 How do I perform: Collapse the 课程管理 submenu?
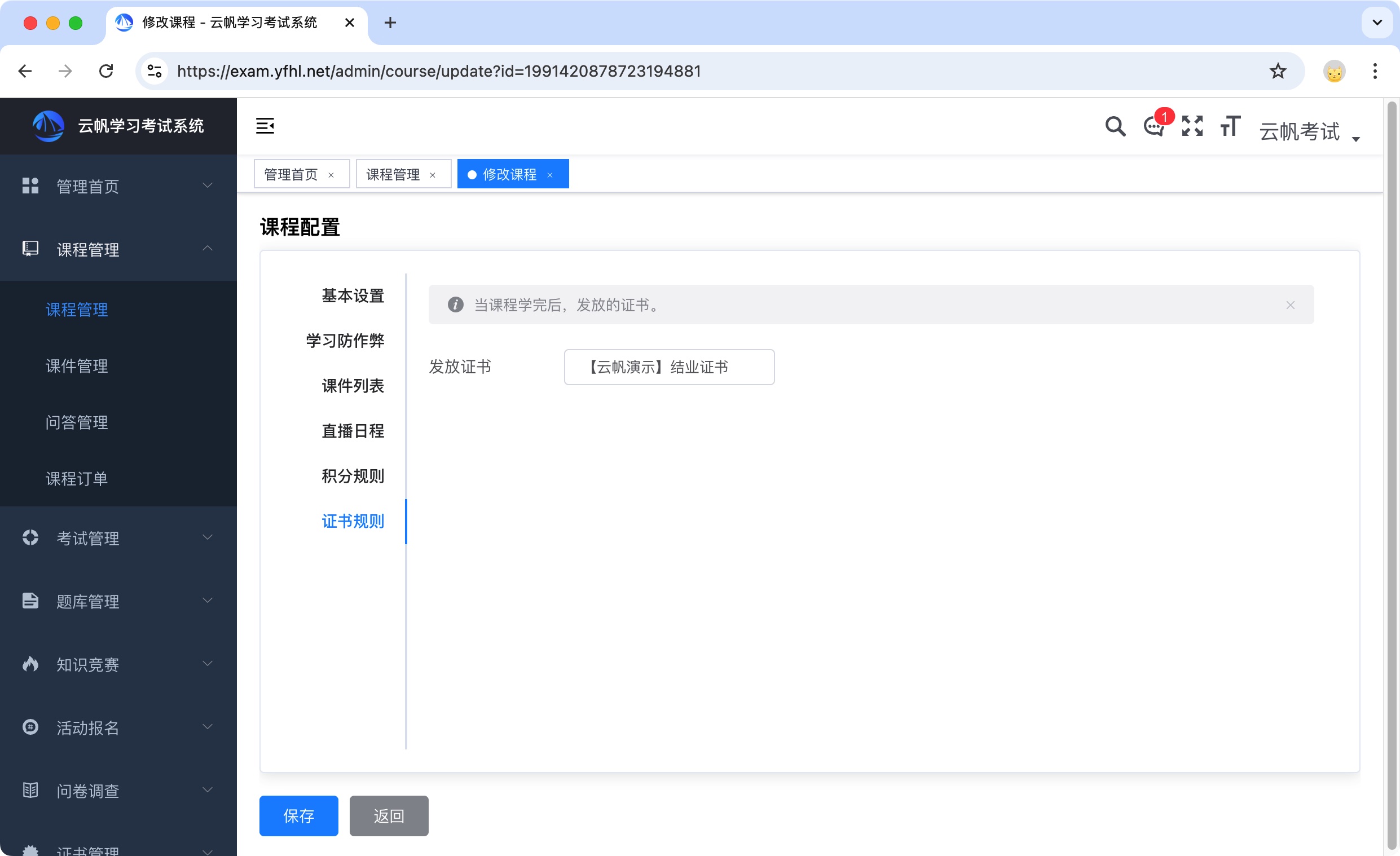[208, 249]
